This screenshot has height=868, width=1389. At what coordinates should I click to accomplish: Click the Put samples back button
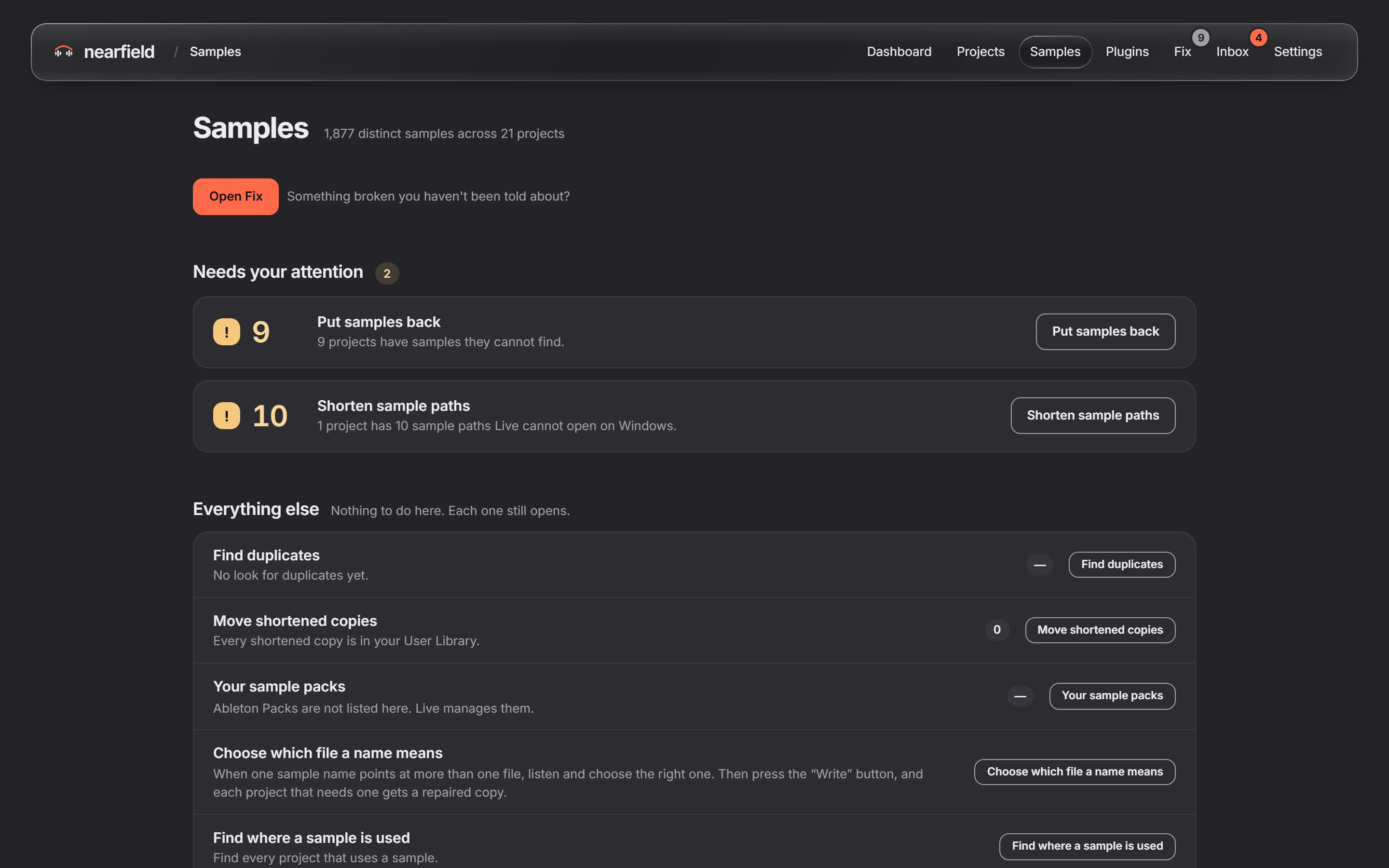click(x=1105, y=332)
